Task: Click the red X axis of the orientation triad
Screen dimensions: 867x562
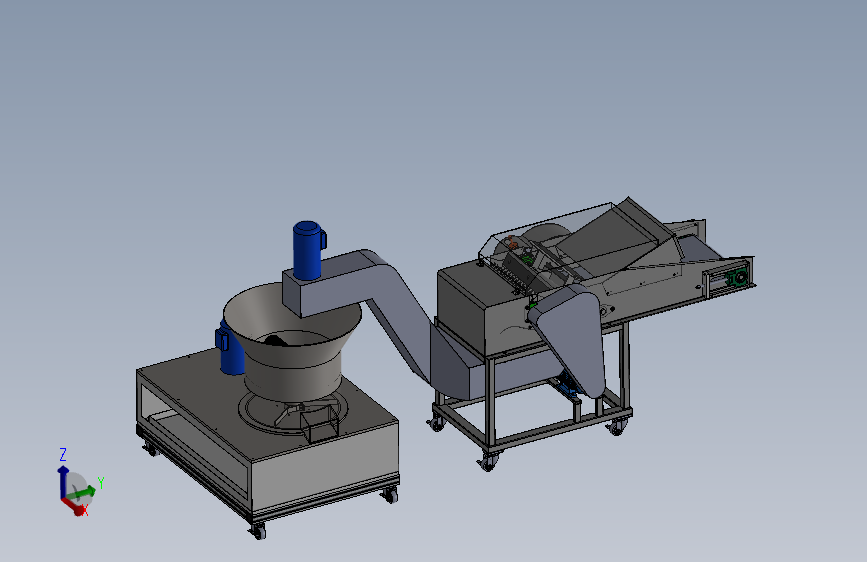Action: click(73, 506)
